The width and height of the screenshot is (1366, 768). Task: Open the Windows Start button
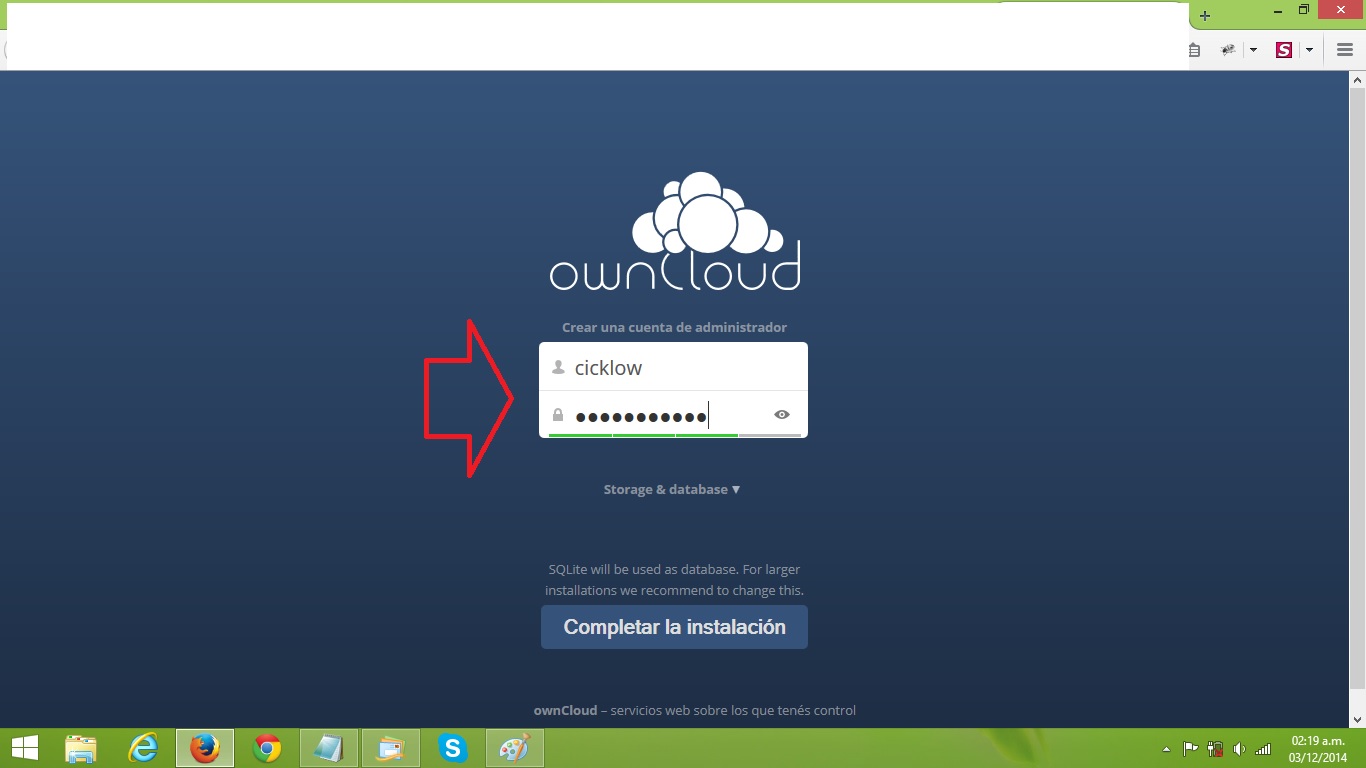[24, 748]
